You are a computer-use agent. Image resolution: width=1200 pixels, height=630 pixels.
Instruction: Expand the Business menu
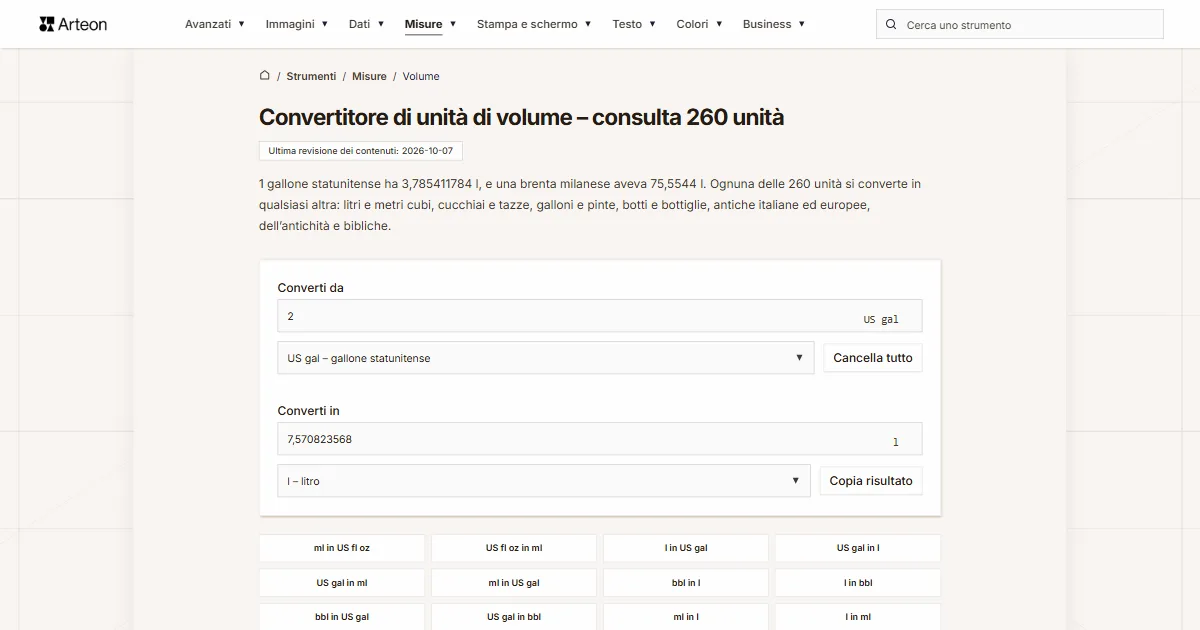[774, 24]
